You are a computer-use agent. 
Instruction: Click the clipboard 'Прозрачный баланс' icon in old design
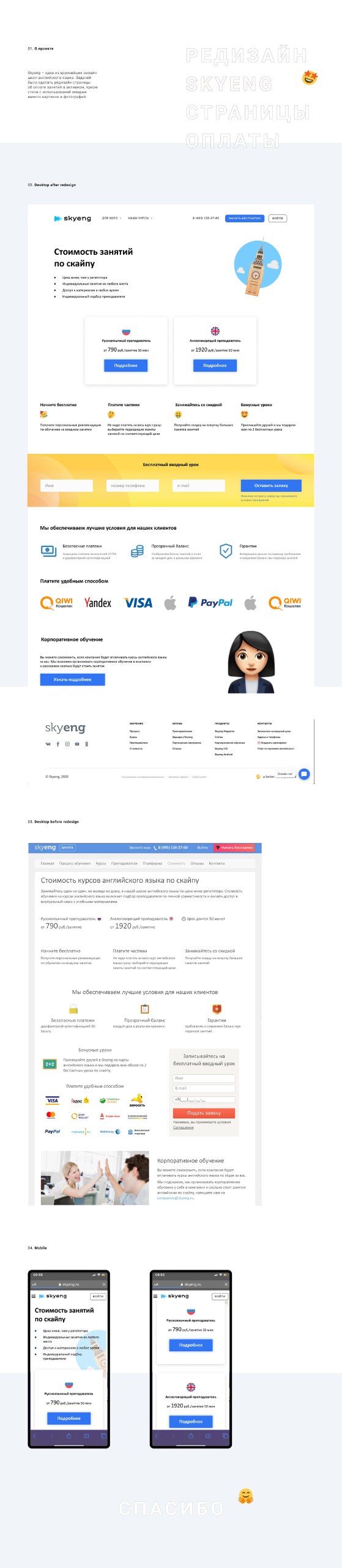[145, 1009]
